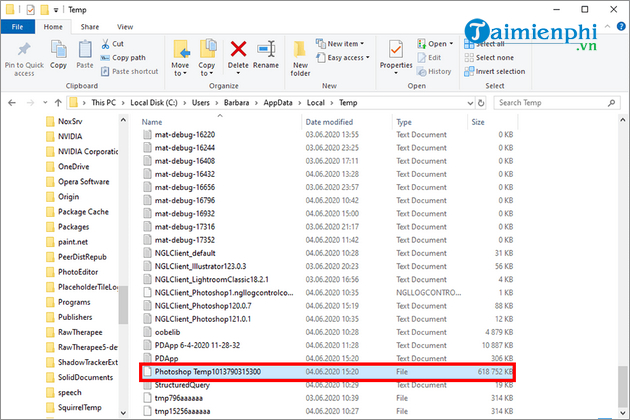This screenshot has height=420, width=630.
Task: Open recent locations dropdown arrow
Action: coord(45,103)
